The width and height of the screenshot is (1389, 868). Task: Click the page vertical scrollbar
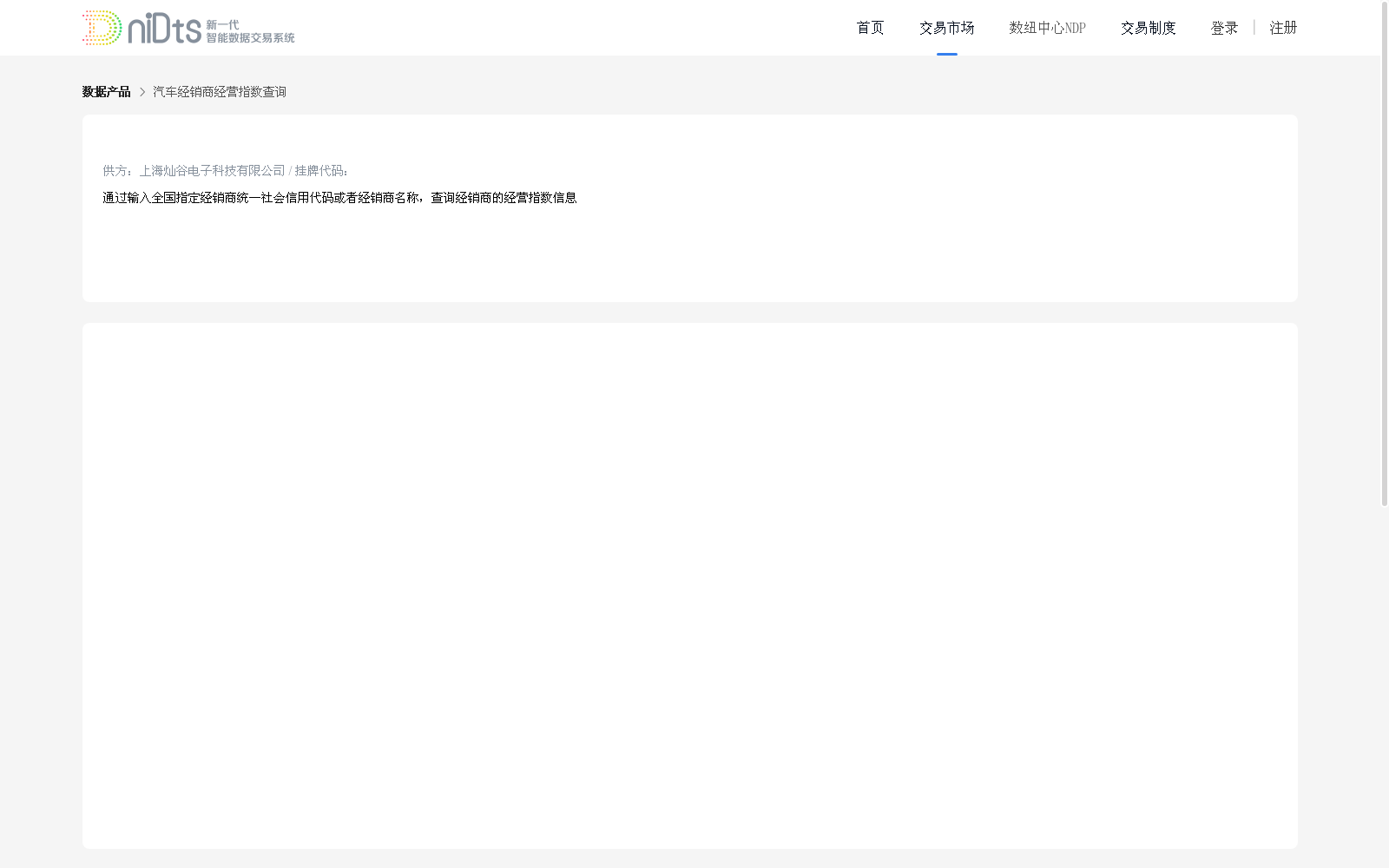tap(1385, 253)
